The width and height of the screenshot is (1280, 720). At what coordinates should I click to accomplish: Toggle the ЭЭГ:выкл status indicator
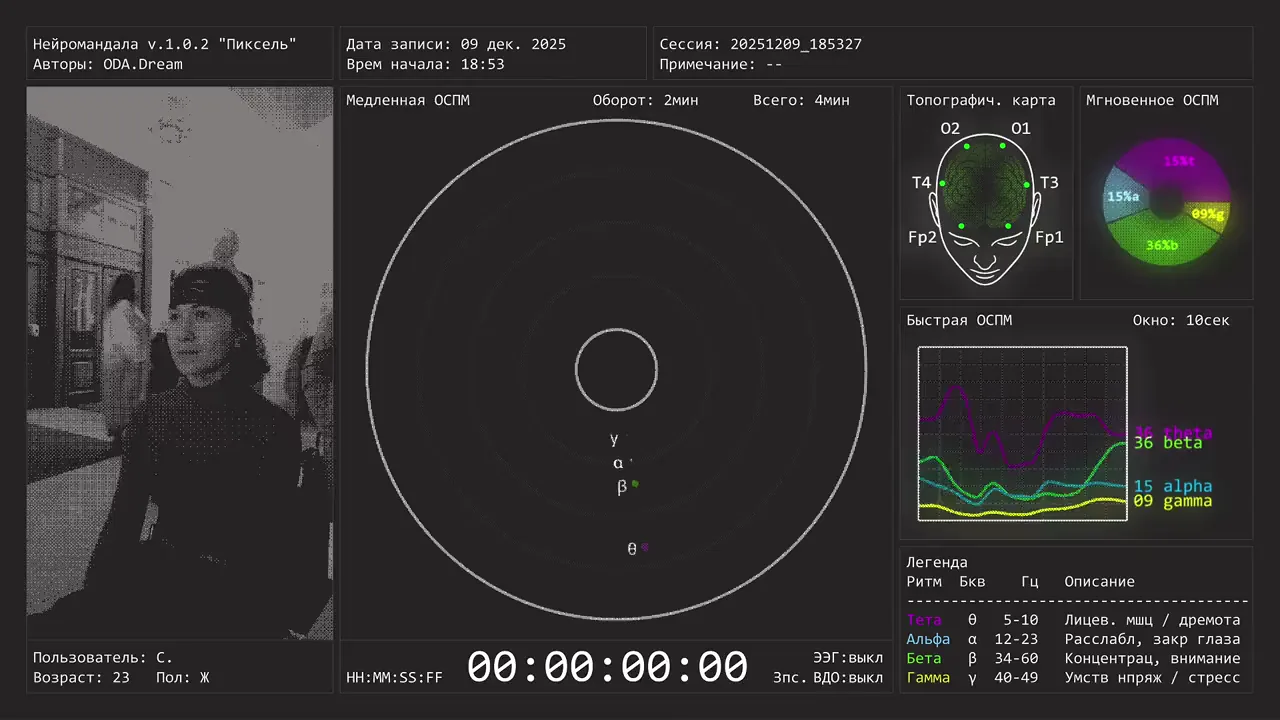(x=848, y=657)
